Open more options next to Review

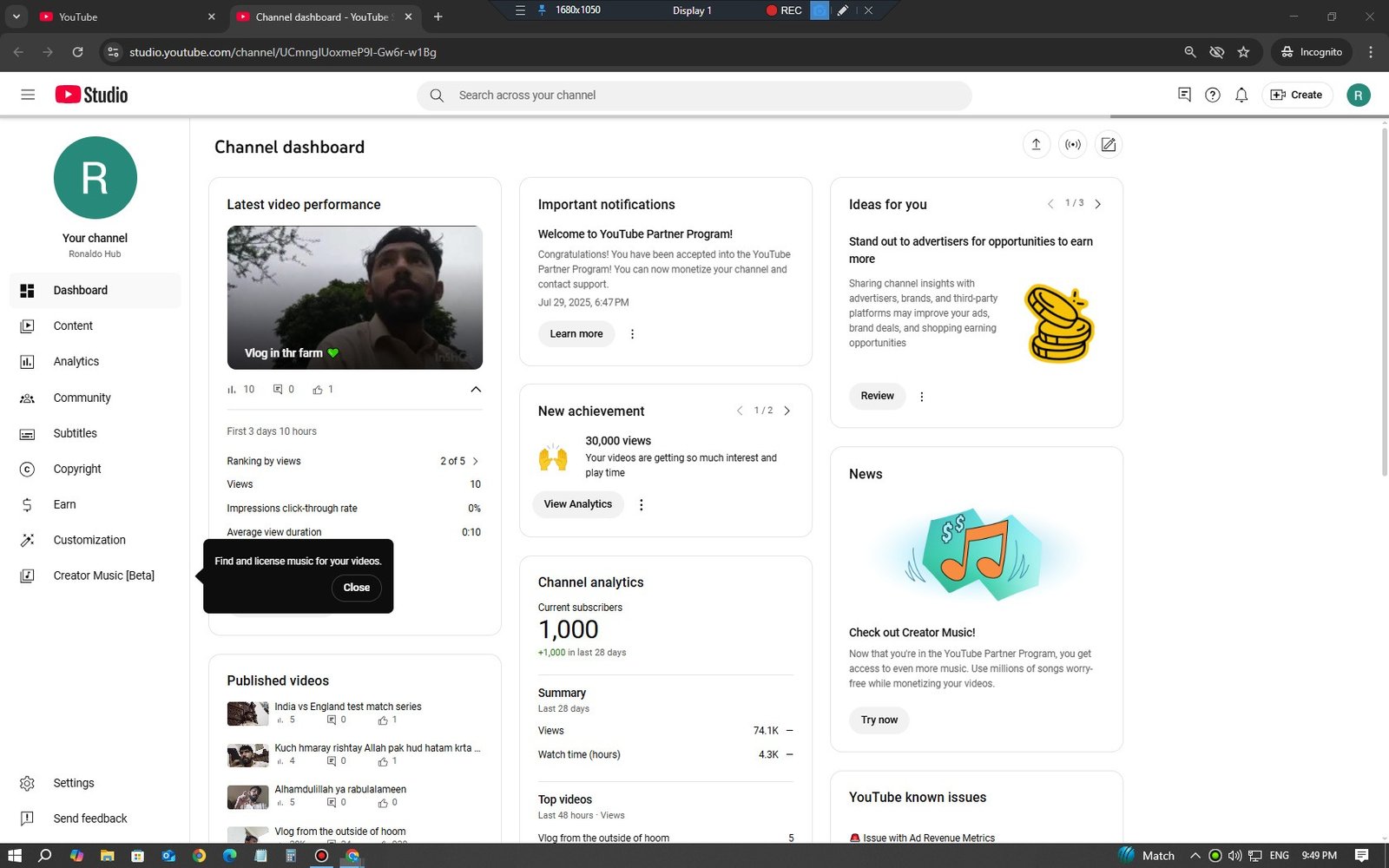[x=922, y=397]
